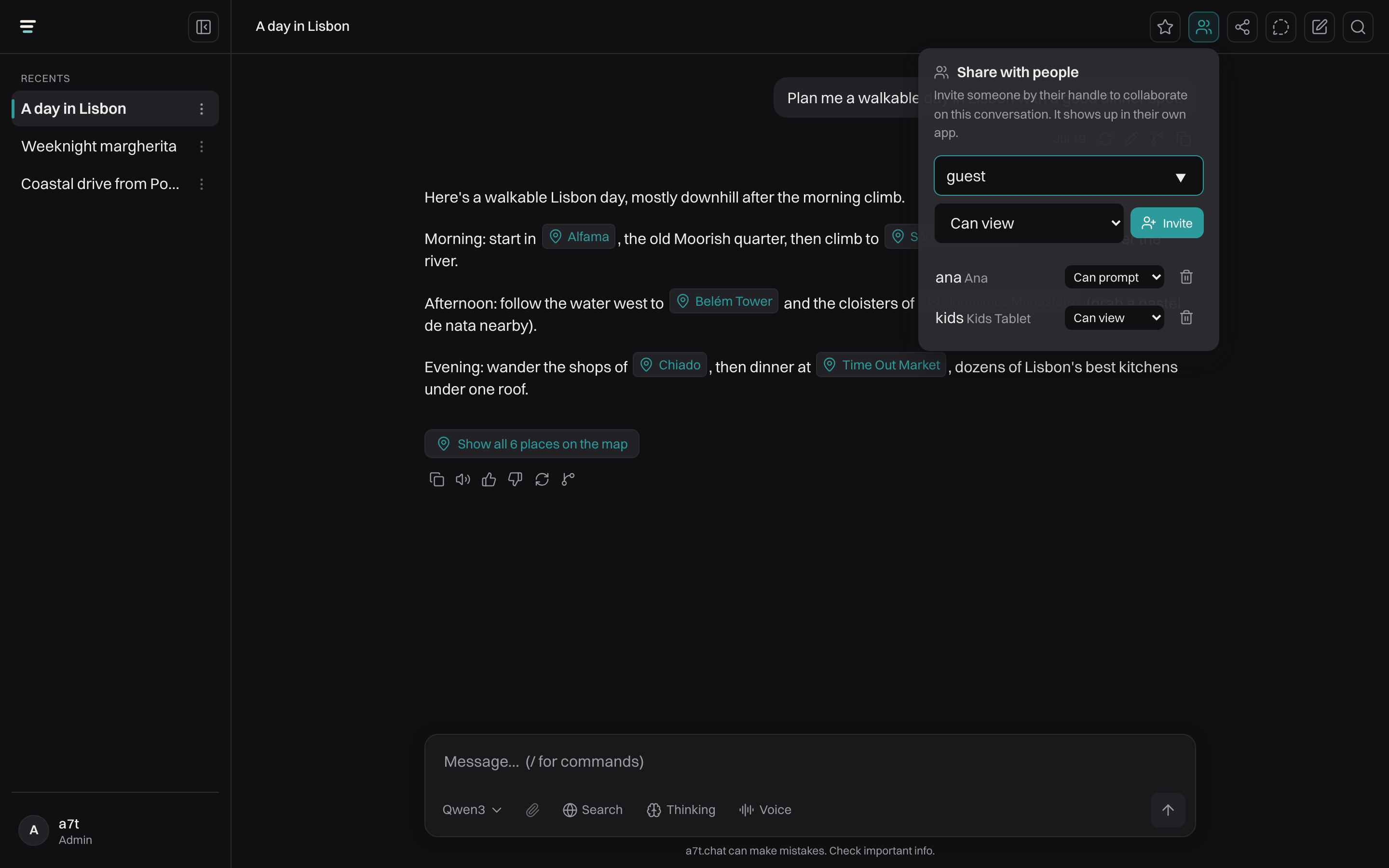Open options for Coastal drive chat

(x=202, y=184)
